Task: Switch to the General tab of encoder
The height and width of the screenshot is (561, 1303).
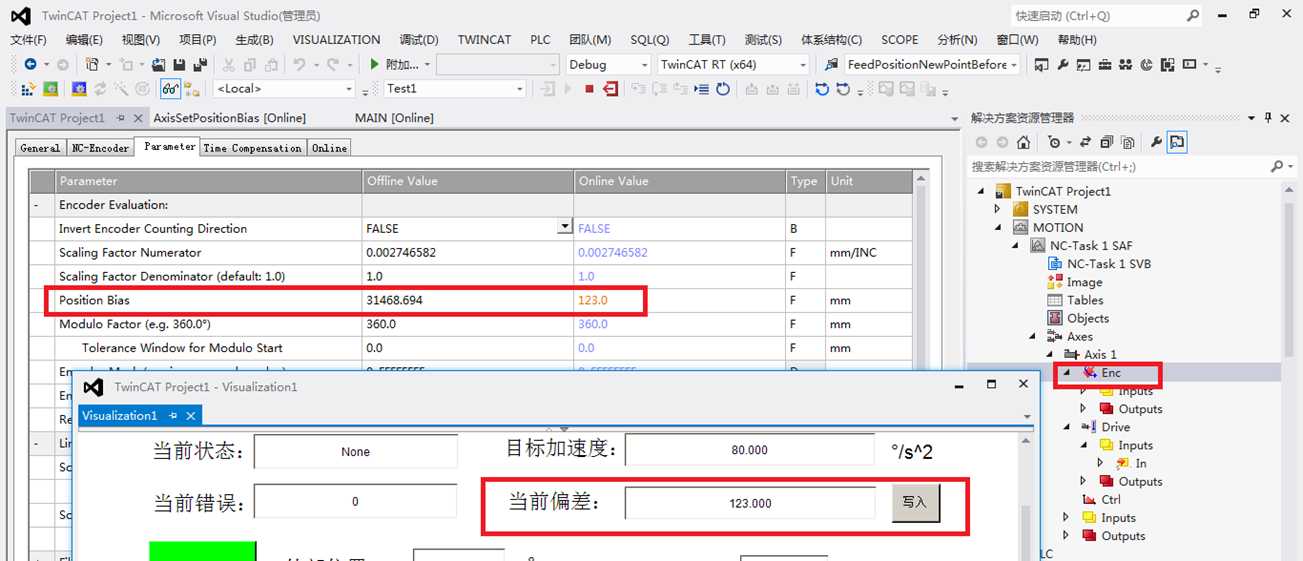Action: 40,148
